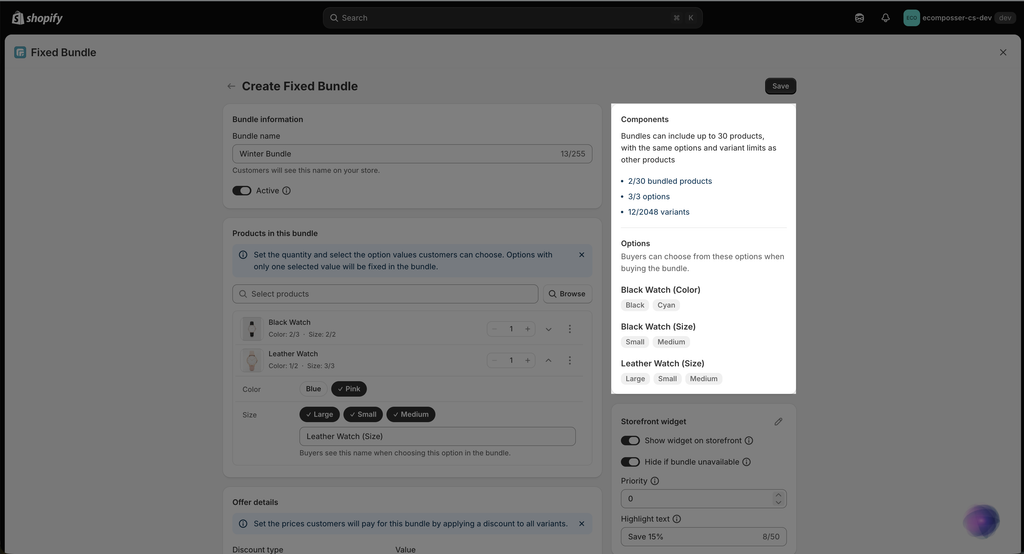
Task: Click the Priority number field
Action: click(703, 498)
